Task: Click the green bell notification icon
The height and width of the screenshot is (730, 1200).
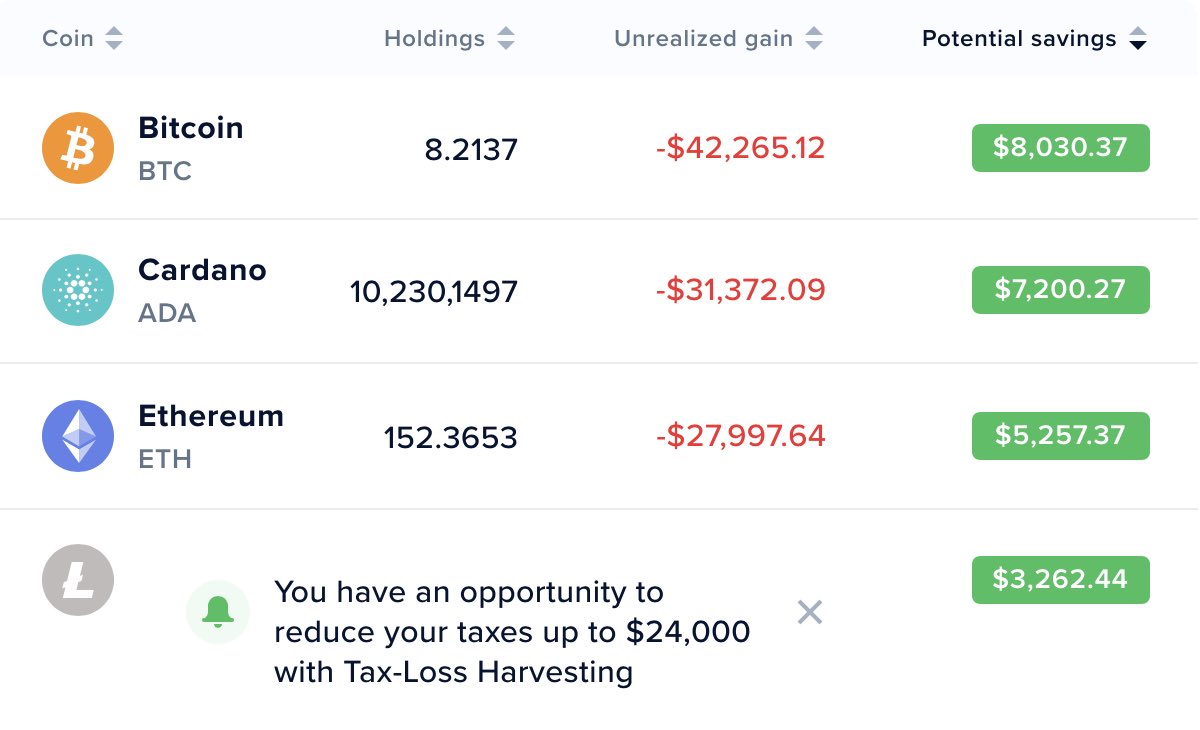Action: tap(218, 611)
